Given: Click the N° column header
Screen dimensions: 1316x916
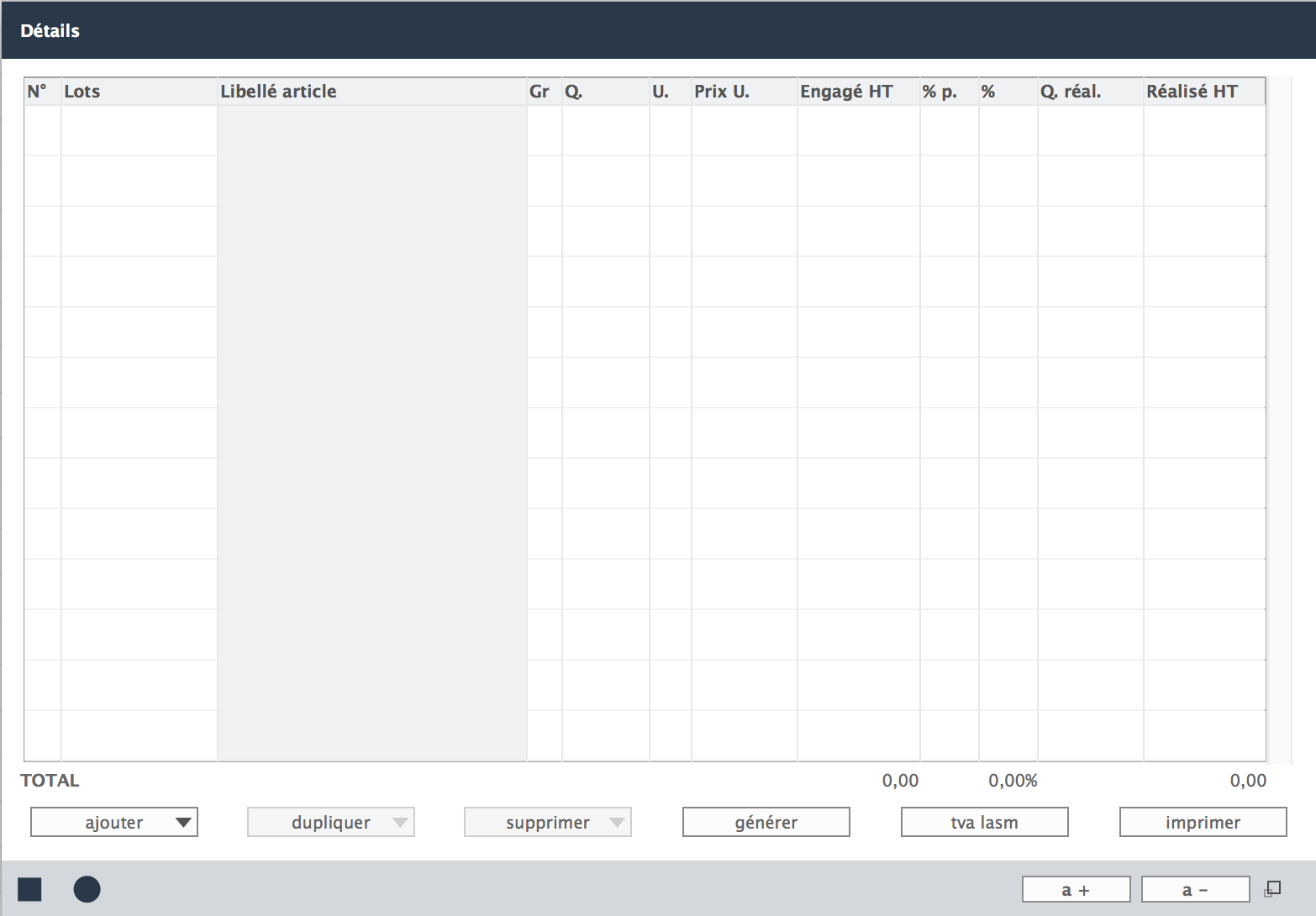Looking at the screenshot, I should point(43,92).
